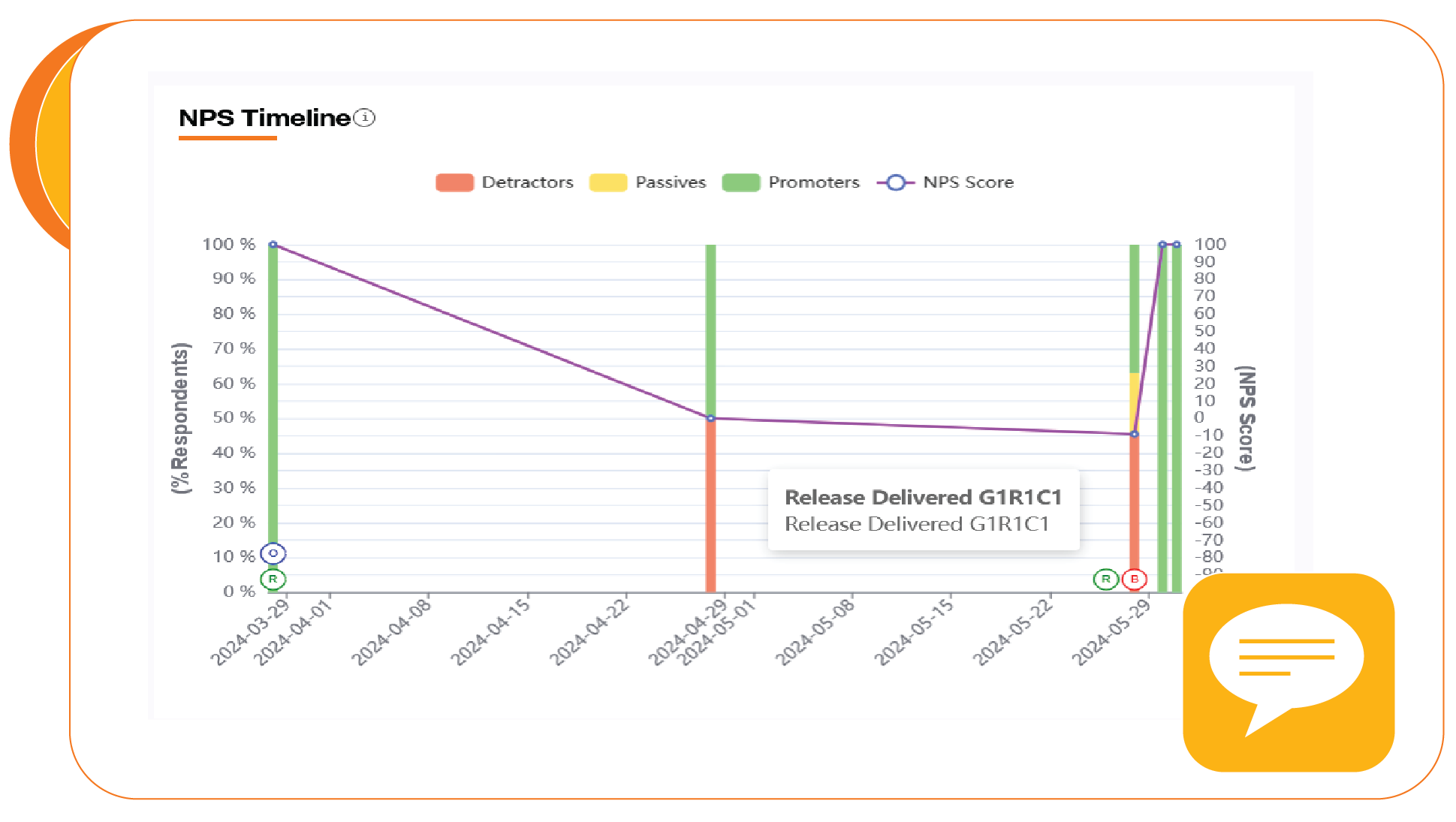Click the green R marker near 2024-03-29
Screen dimensions: 1456x822
273,580
